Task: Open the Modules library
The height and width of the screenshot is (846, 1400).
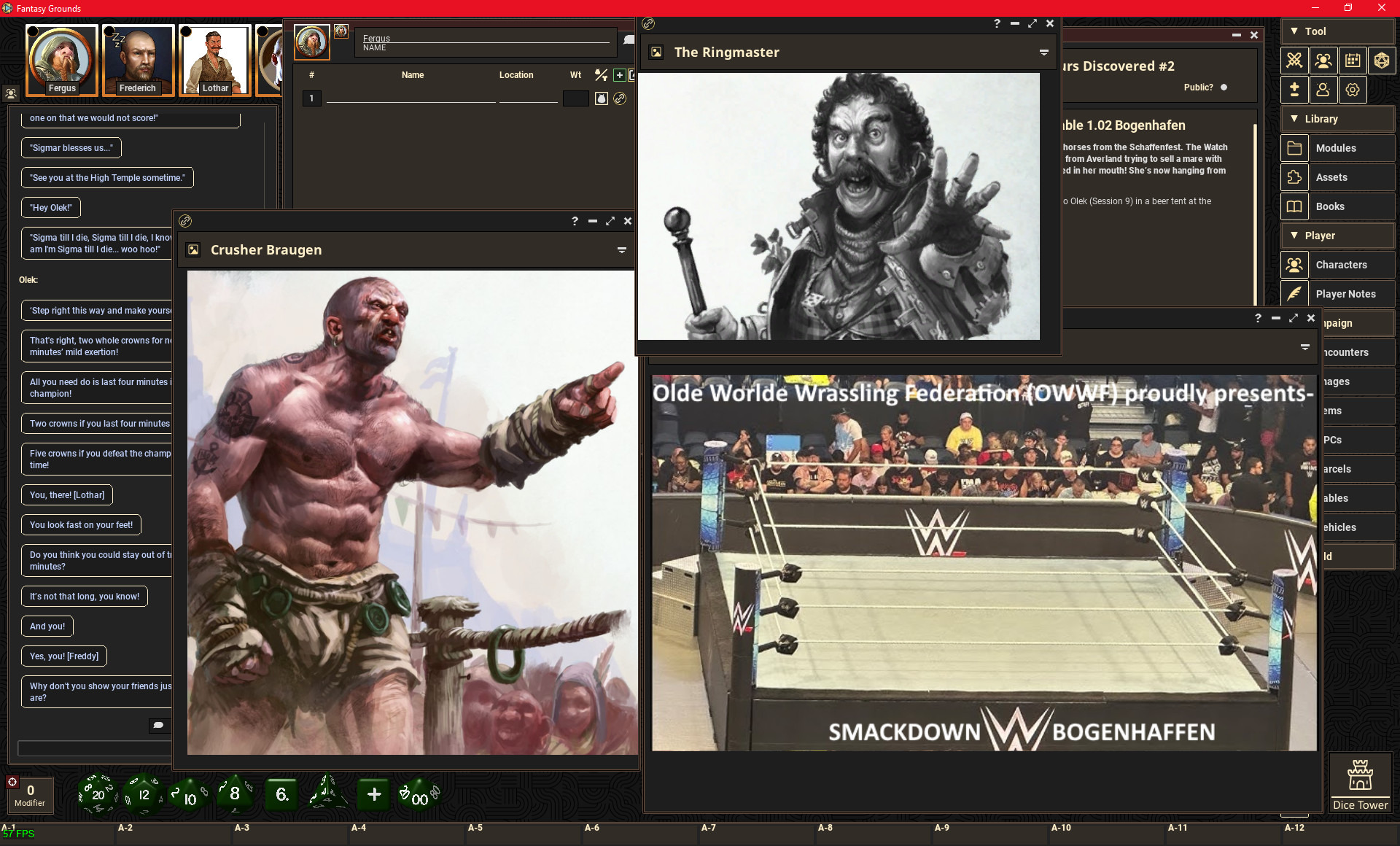Action: coord(1354,148)
